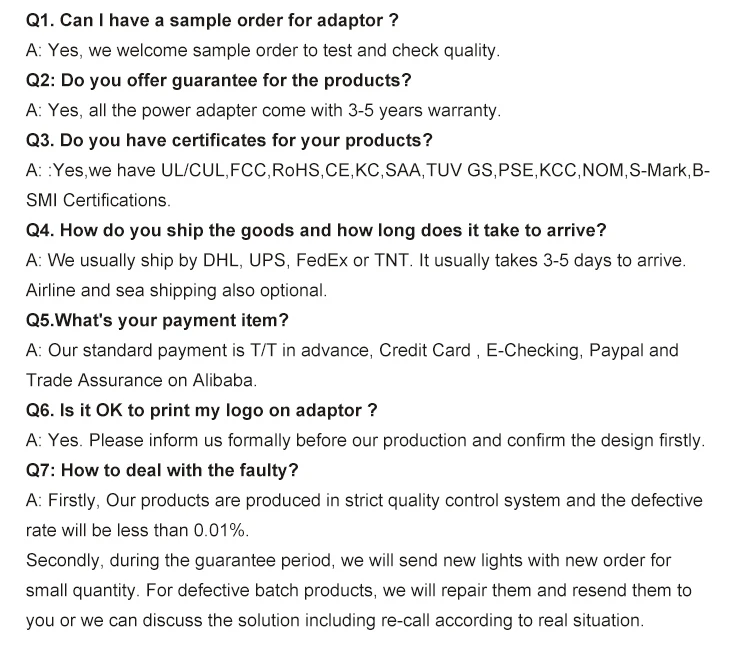Click the 'Secondly, during the guarantee period' line
The image size is (750, 663).
coord(348,560)
